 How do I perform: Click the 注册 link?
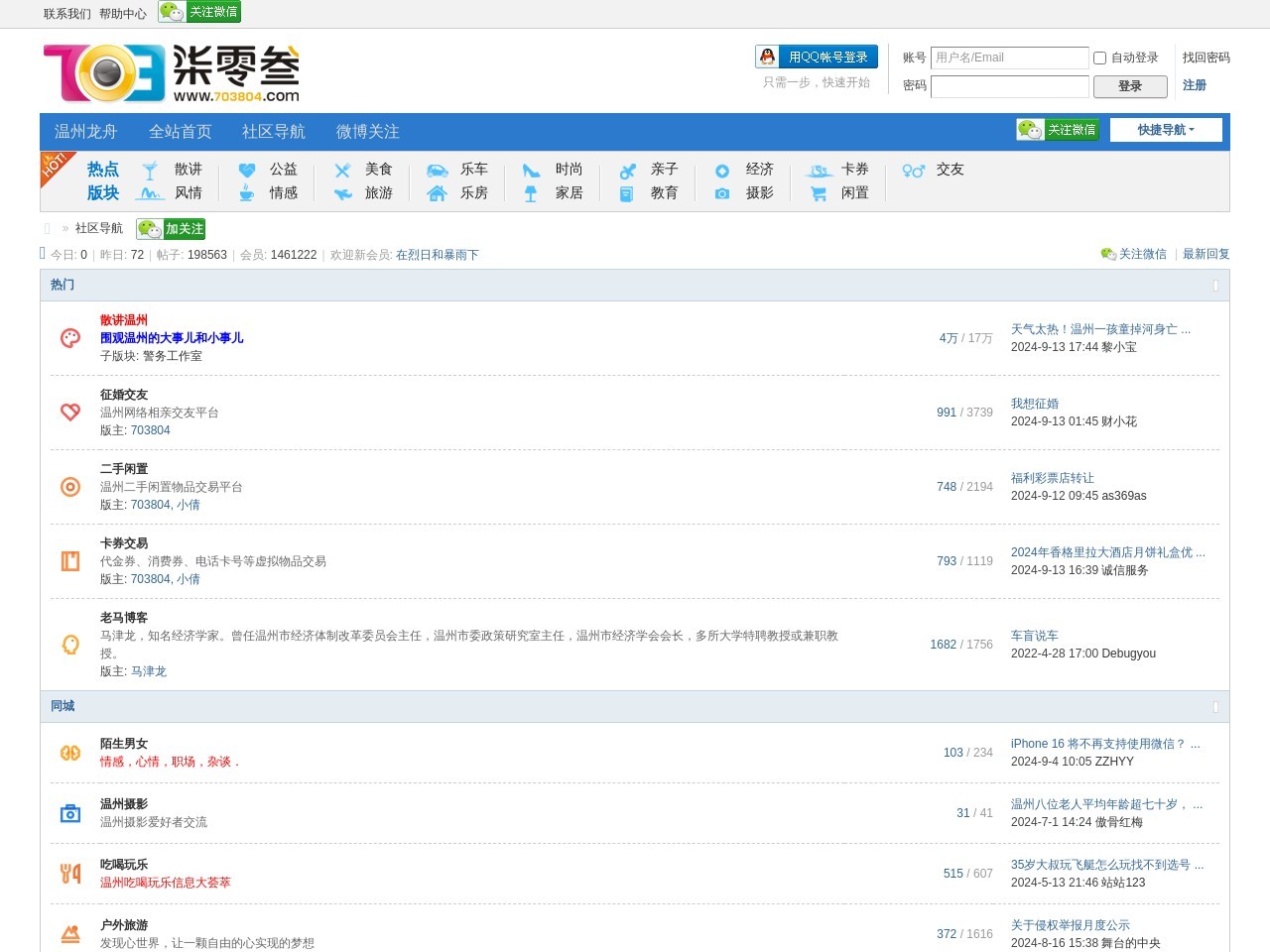tap(1194, 85)
